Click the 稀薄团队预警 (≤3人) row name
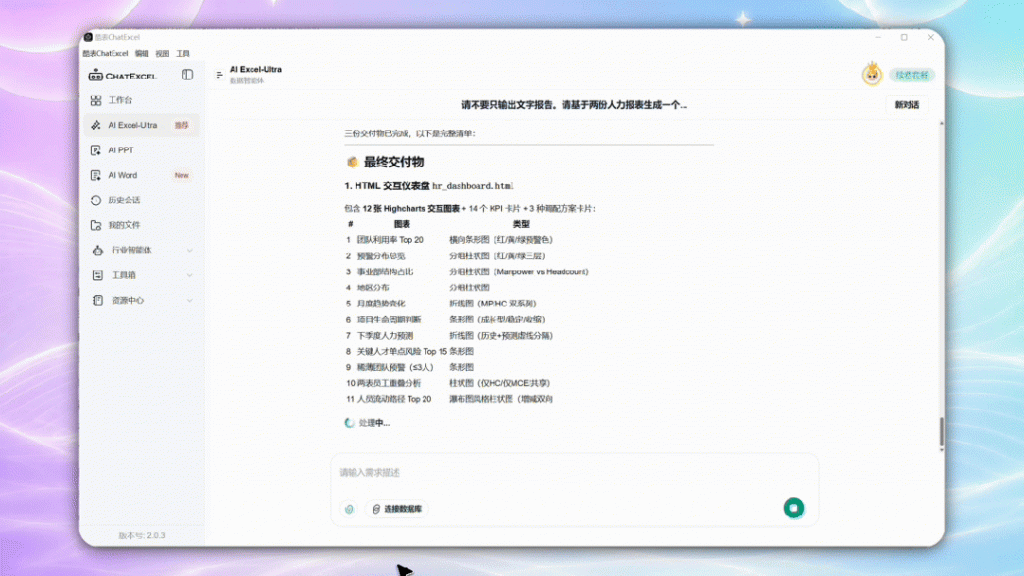The image size is (1024, 576). (395, 367)
